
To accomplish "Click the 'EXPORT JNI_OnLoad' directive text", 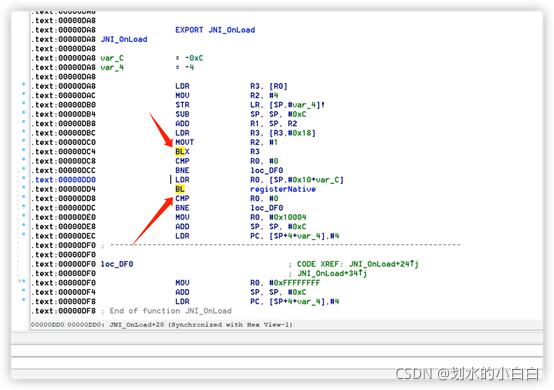I will coord(215,30).
